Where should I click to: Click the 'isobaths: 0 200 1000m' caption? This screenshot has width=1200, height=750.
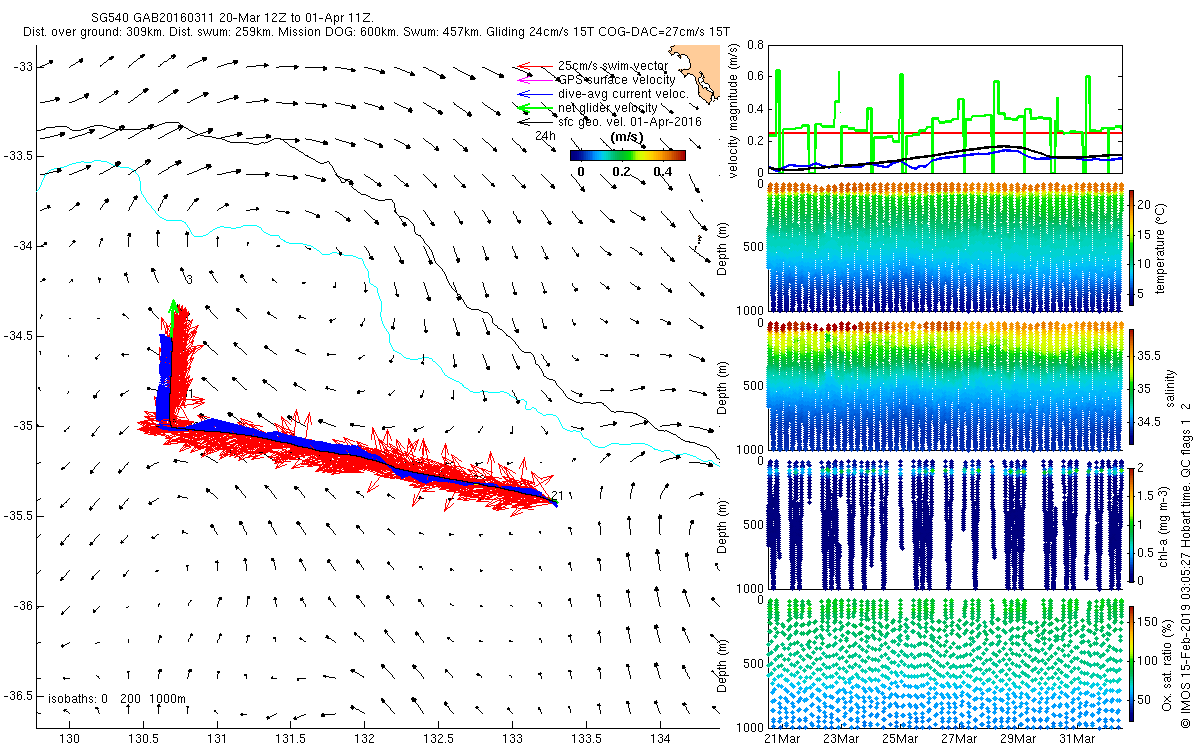pos(117,698)
